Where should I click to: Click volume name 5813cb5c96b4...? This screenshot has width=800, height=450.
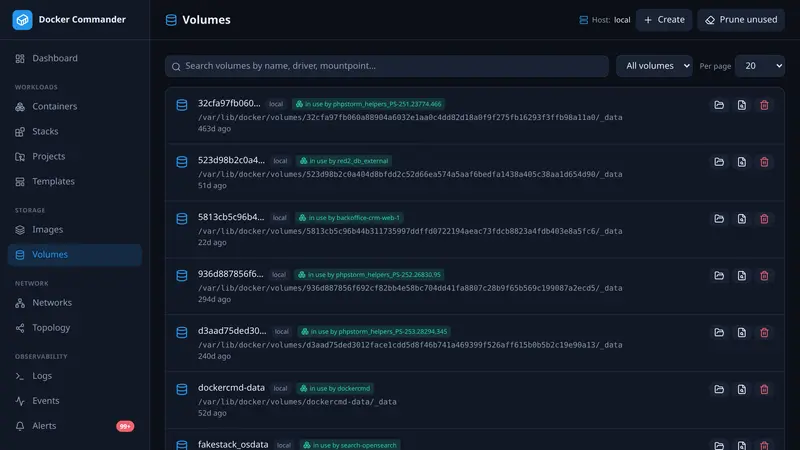(231, 217)
